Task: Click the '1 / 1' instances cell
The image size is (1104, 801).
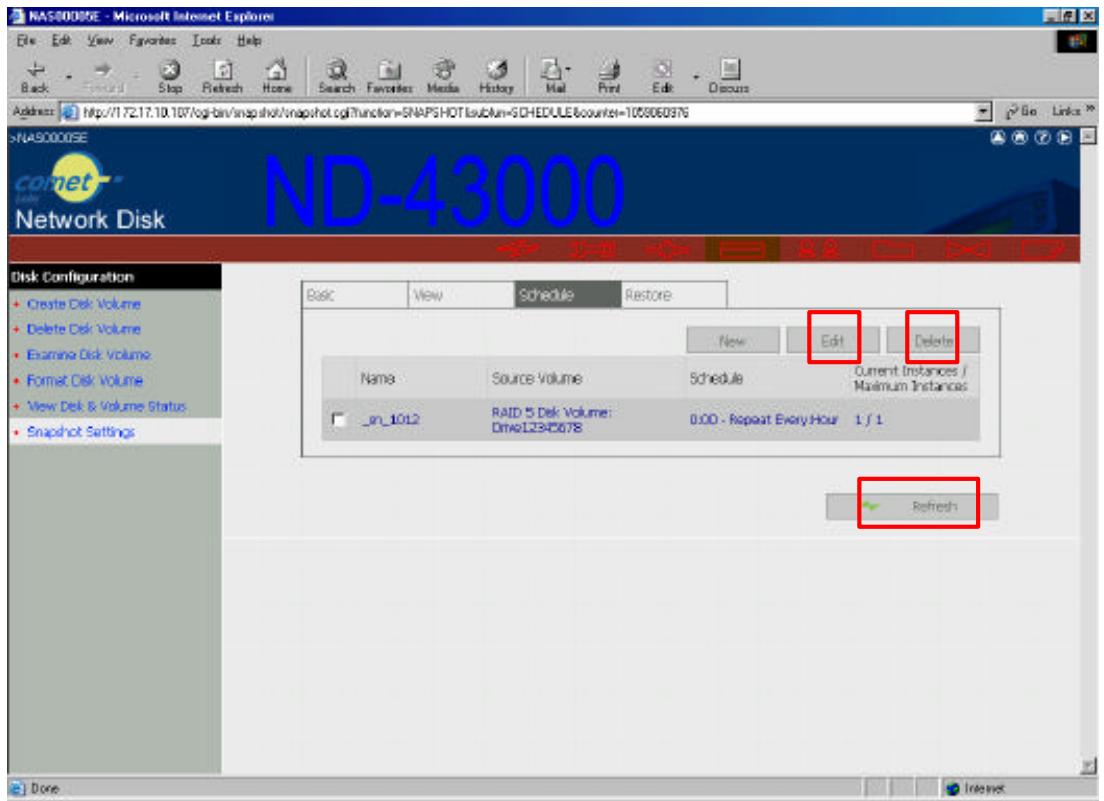Action: (x=868, y=420)
